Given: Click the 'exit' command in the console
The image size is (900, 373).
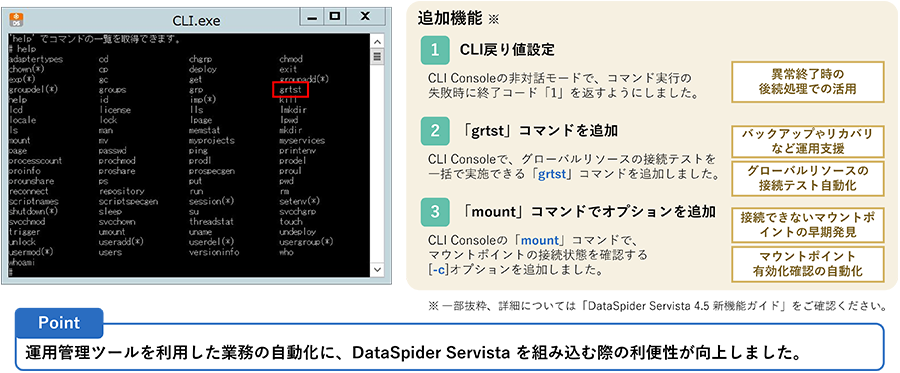Looking at the screenshot, I should click(x=288, y=69).
